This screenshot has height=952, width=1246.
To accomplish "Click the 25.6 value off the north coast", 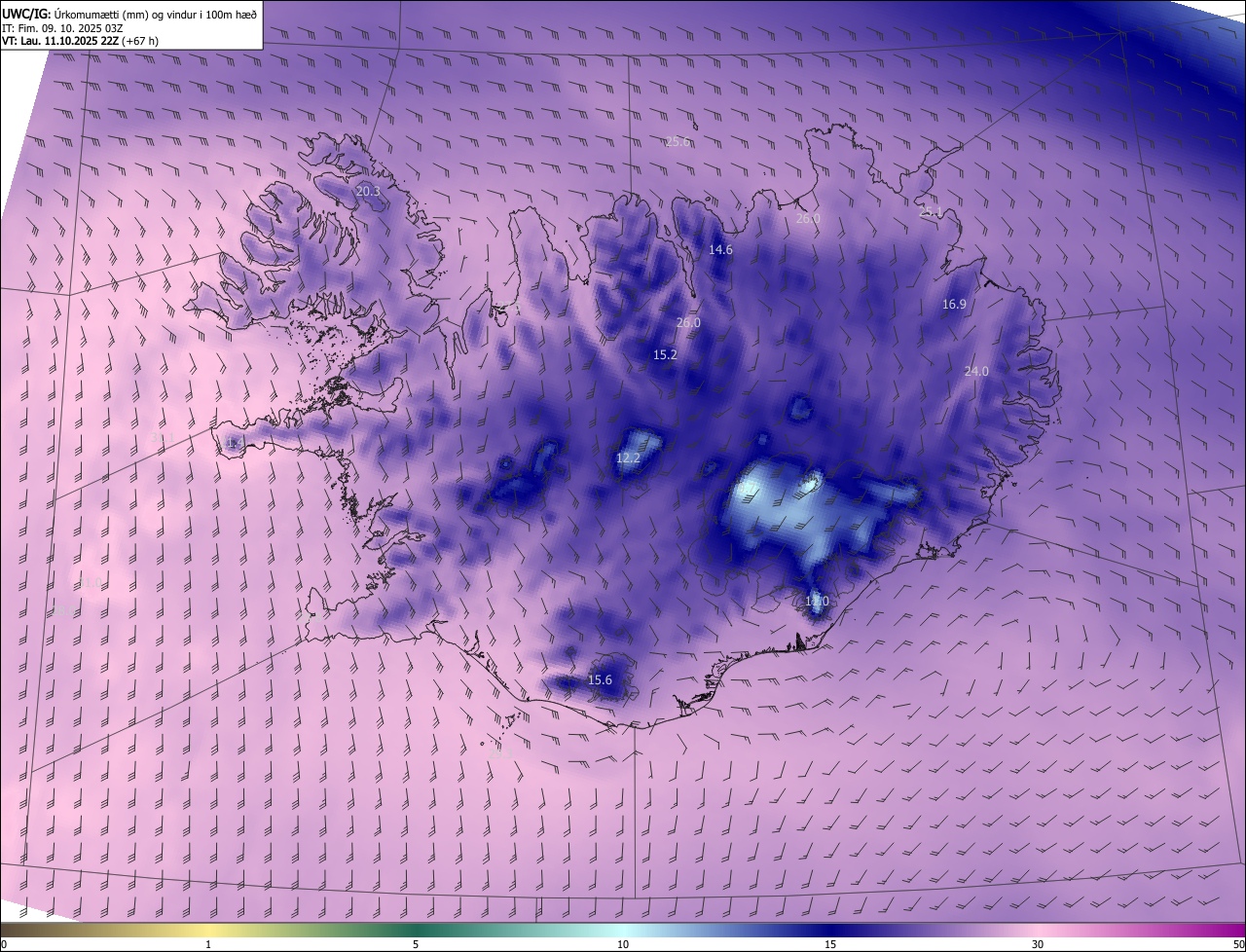I will point(678,141).
